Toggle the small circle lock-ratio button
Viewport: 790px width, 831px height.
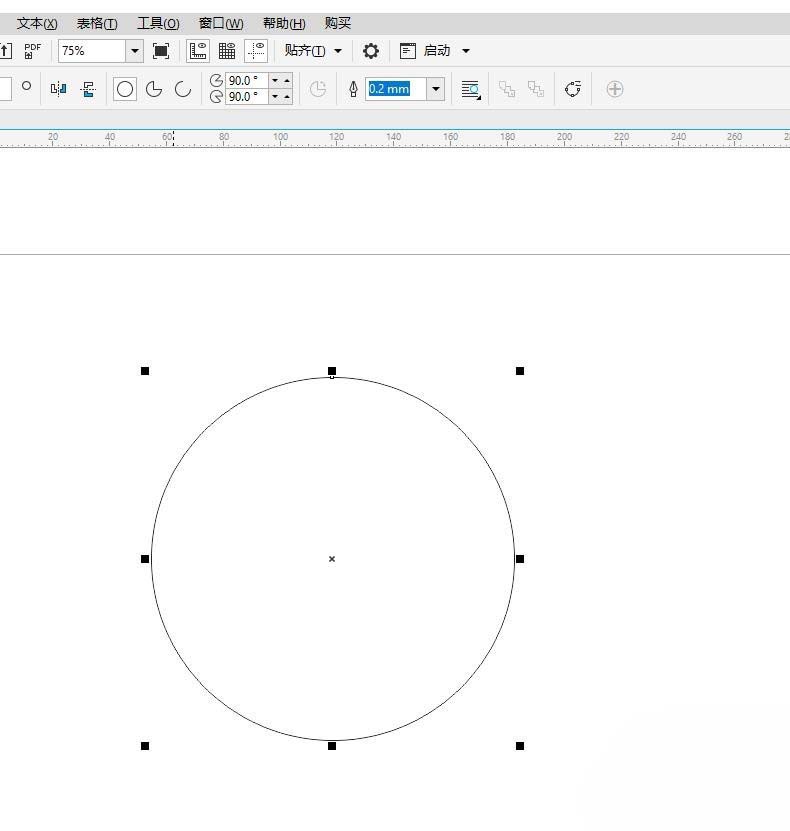pyautogui.click(x=26, y=85)
